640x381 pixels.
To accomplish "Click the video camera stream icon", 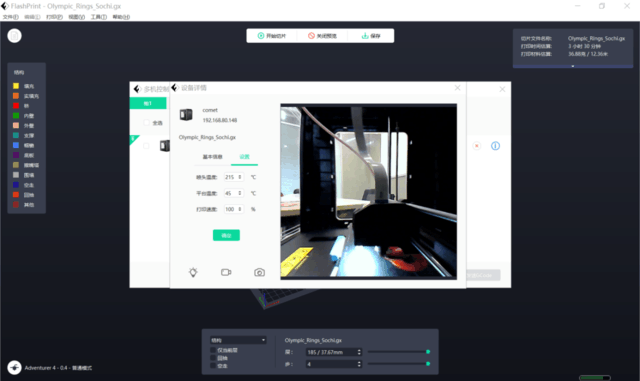I will [226, 272].
